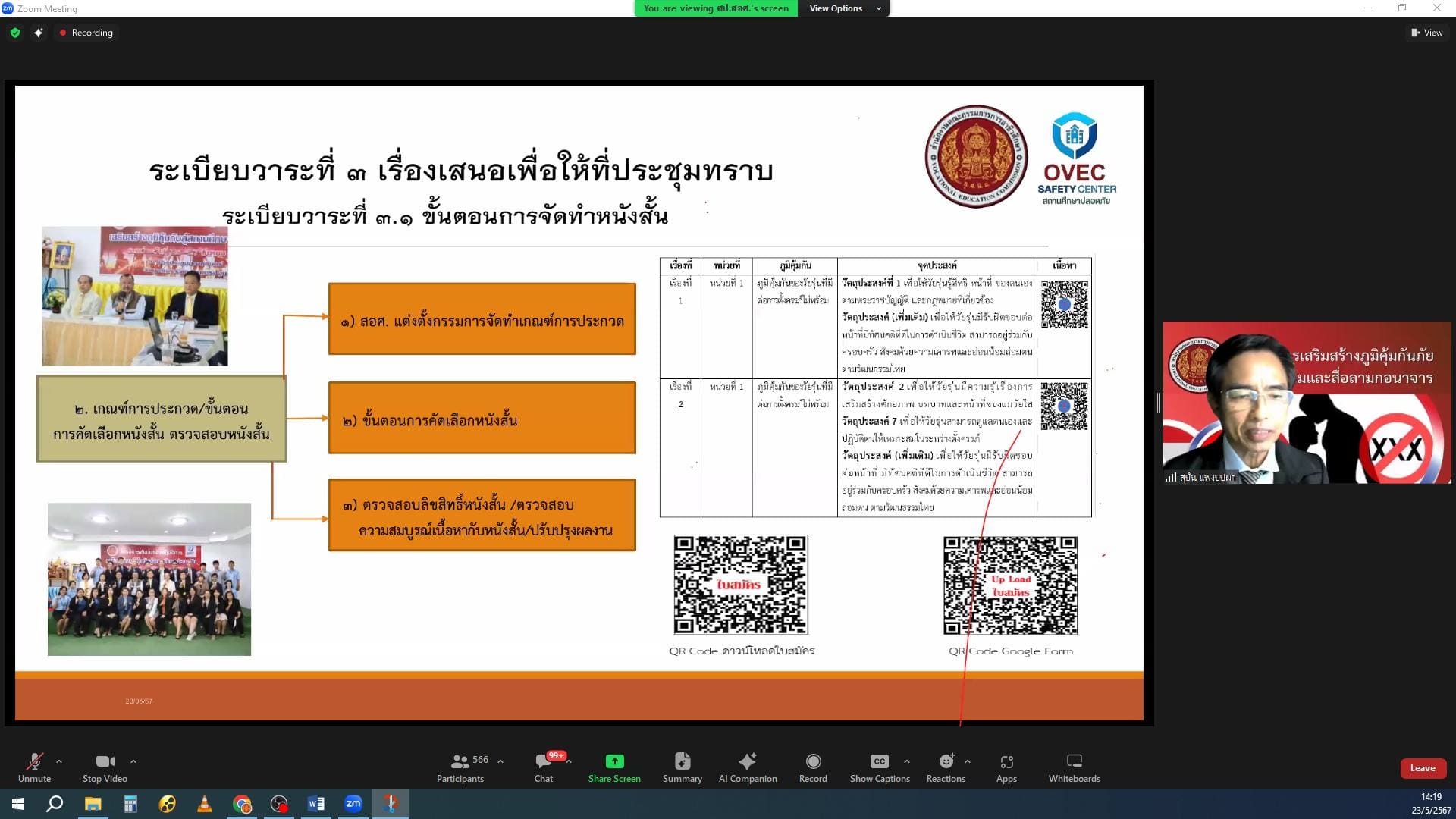Expand participants options caret
Image resolution: width=1456 pixels, height=819 pixels.
500,761
